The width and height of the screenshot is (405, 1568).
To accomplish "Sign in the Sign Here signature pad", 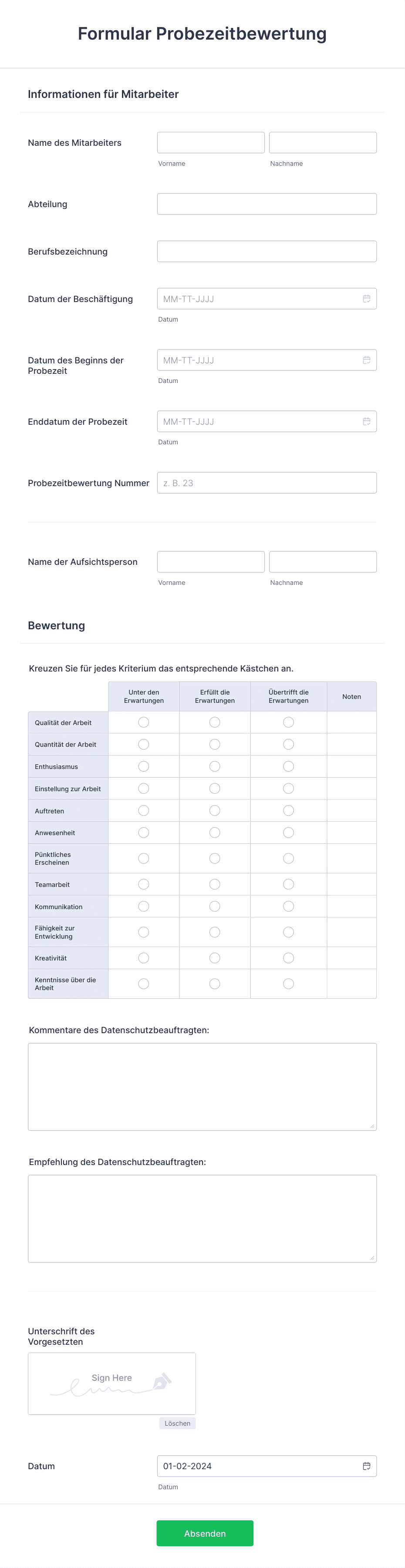I will 112,1383.
